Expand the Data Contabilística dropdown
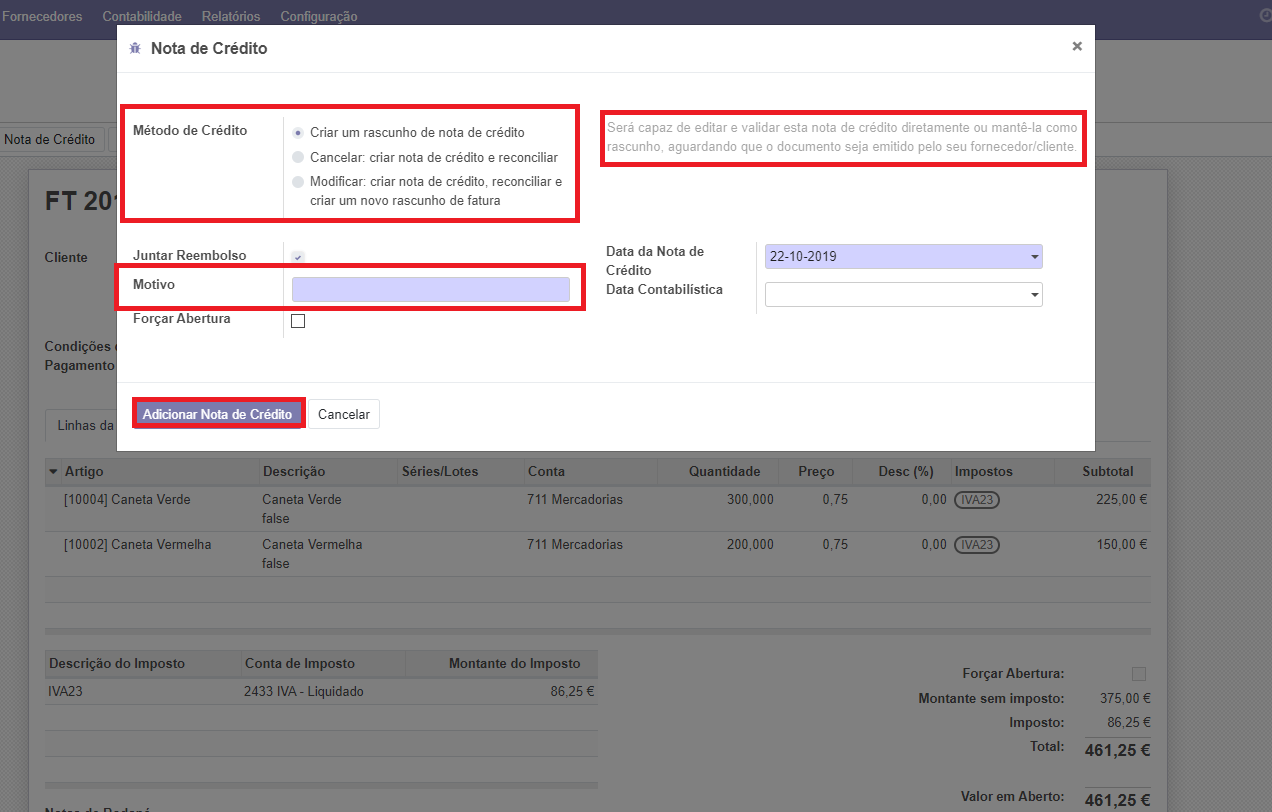Viewport: 1272px width, 812px height. [1033, 295]
